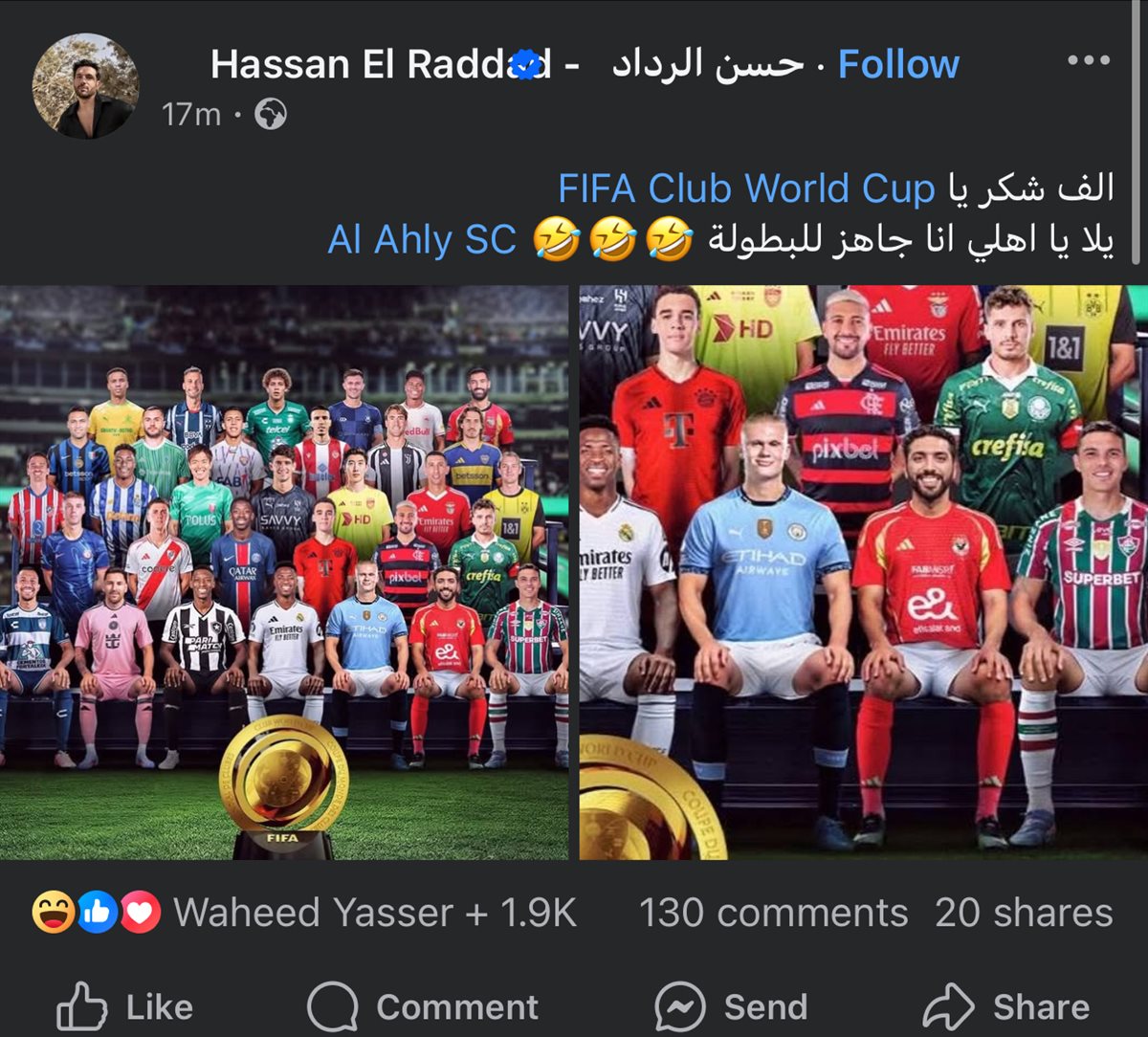The width and height of the screenshot is (1148, 1037).
Task: Send the post via Messenger icon
Action: 732,1006
